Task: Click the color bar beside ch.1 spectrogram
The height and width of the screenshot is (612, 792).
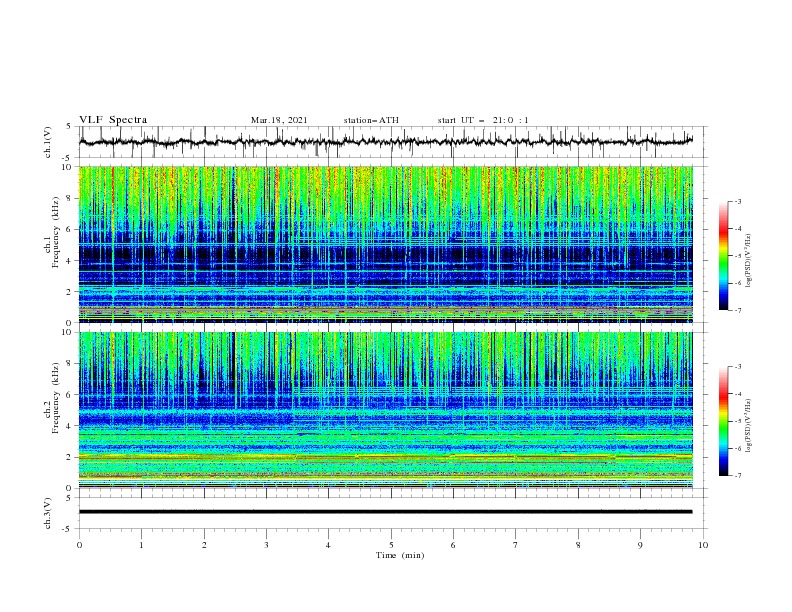Action: tap(723, 256)
